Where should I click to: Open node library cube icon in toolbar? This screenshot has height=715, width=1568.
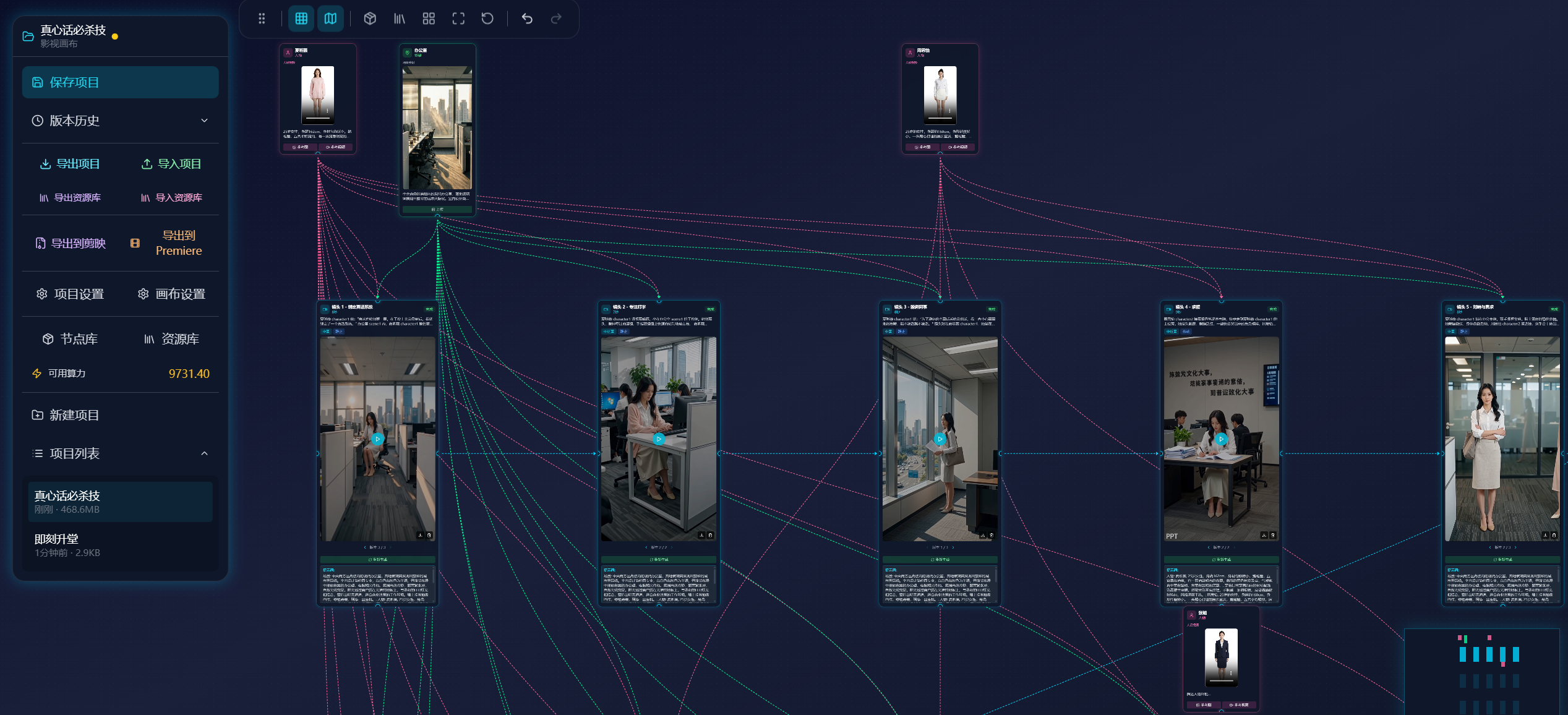[x=370, y=19]
